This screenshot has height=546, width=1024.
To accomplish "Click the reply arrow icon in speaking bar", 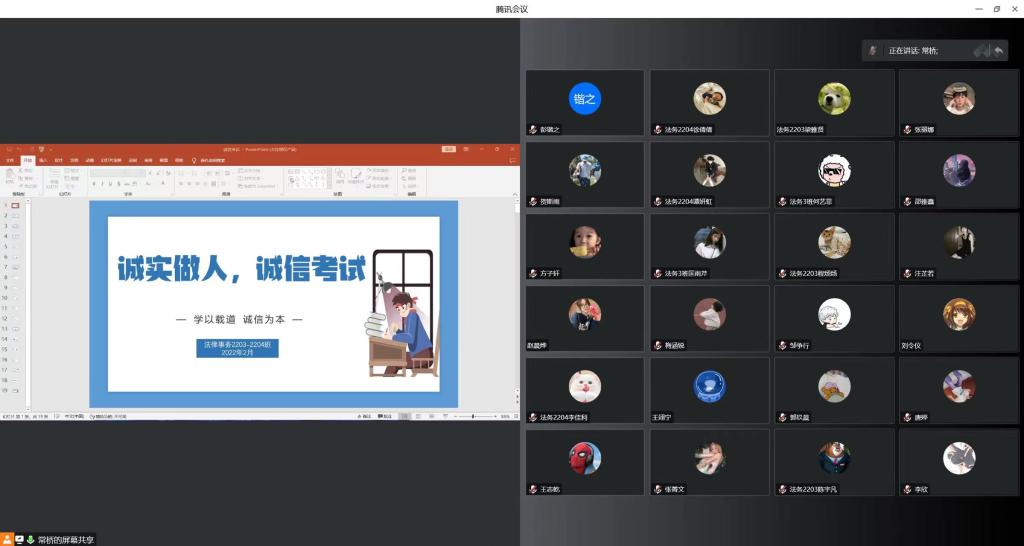I will (998, 50).
